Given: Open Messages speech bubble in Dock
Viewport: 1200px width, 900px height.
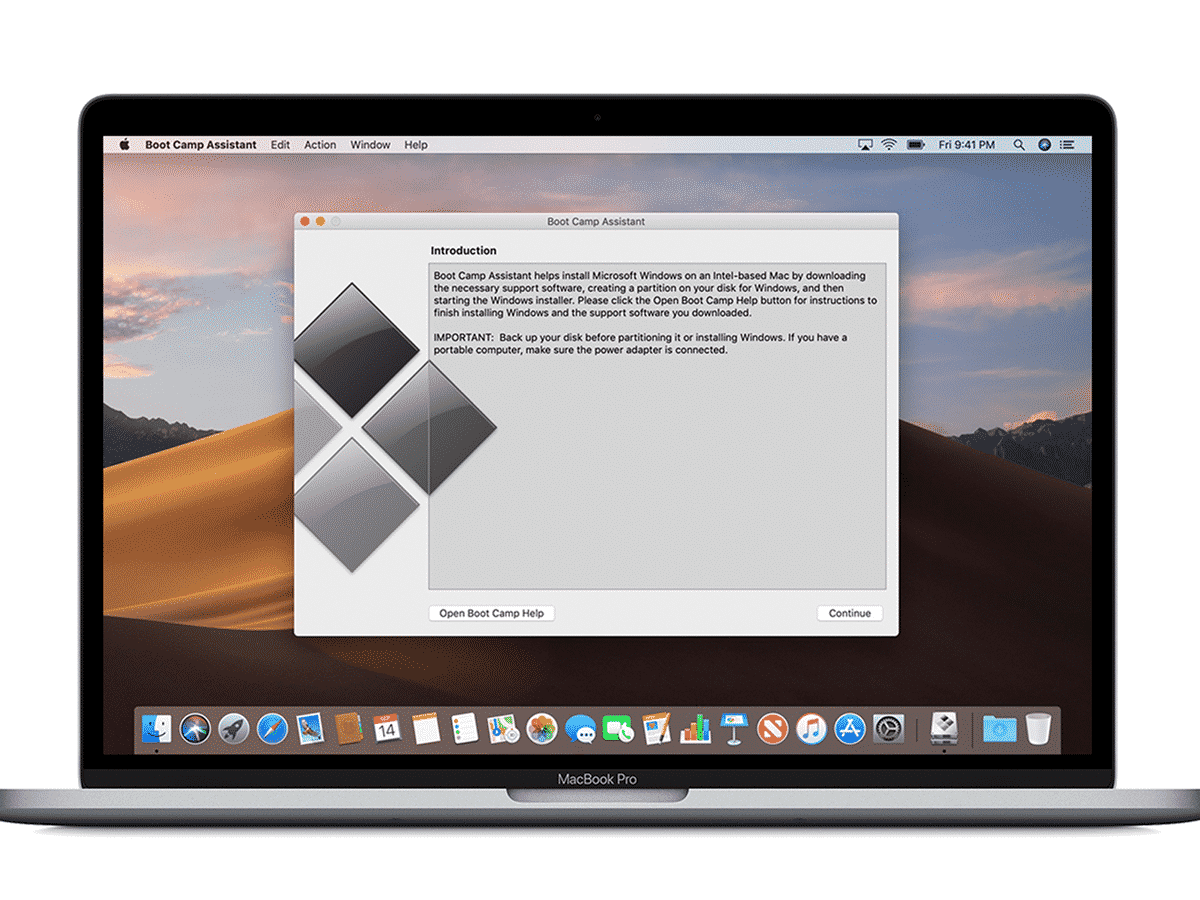Looking at the screenshot, I should (x=580, y=729).
